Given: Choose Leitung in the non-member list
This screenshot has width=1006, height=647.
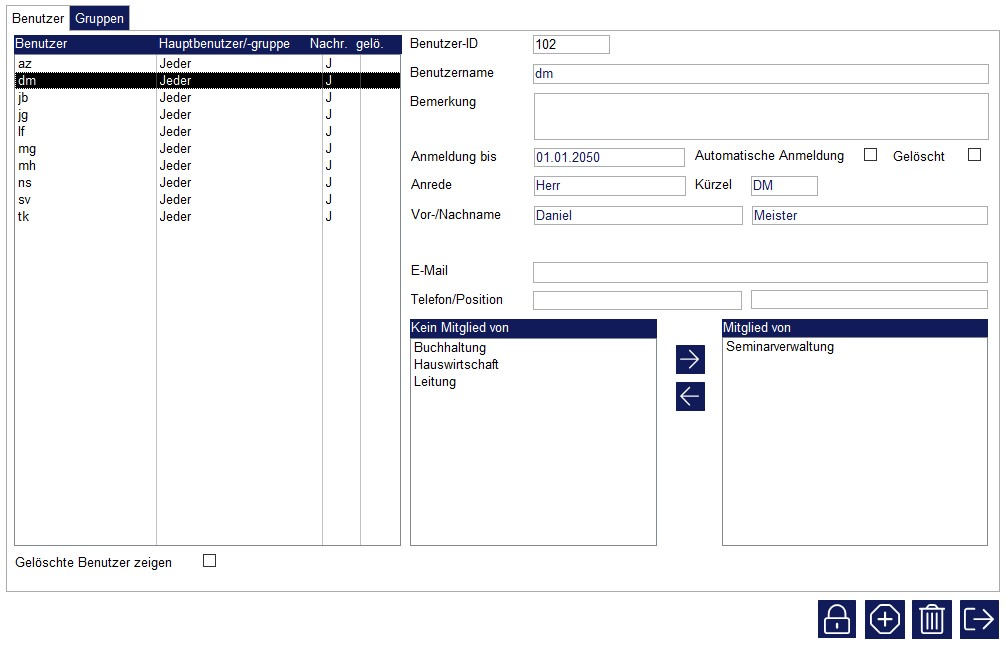Looking at the screenshot, I should coord(435,382).
